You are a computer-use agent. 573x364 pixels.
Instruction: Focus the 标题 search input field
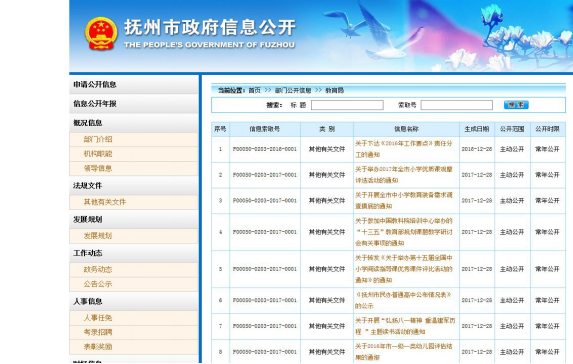pyautogui.click(x=347, y=105)
